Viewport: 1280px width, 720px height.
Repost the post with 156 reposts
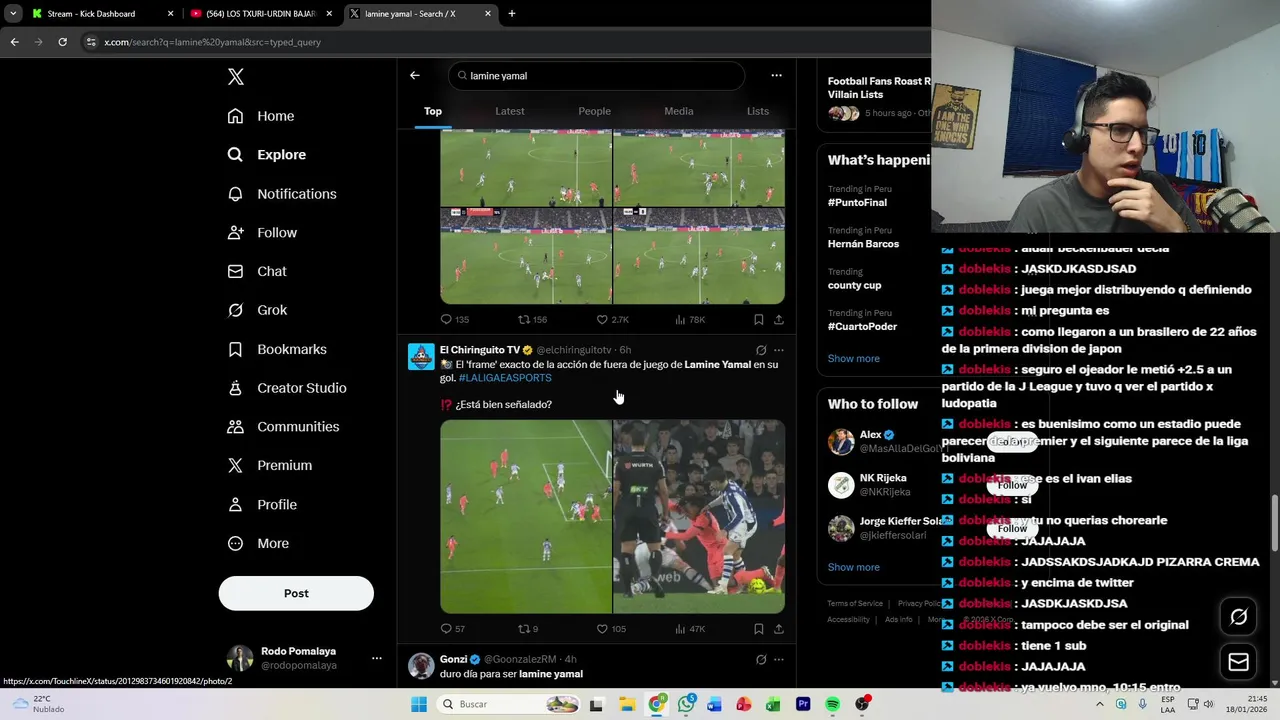[532, 319]
